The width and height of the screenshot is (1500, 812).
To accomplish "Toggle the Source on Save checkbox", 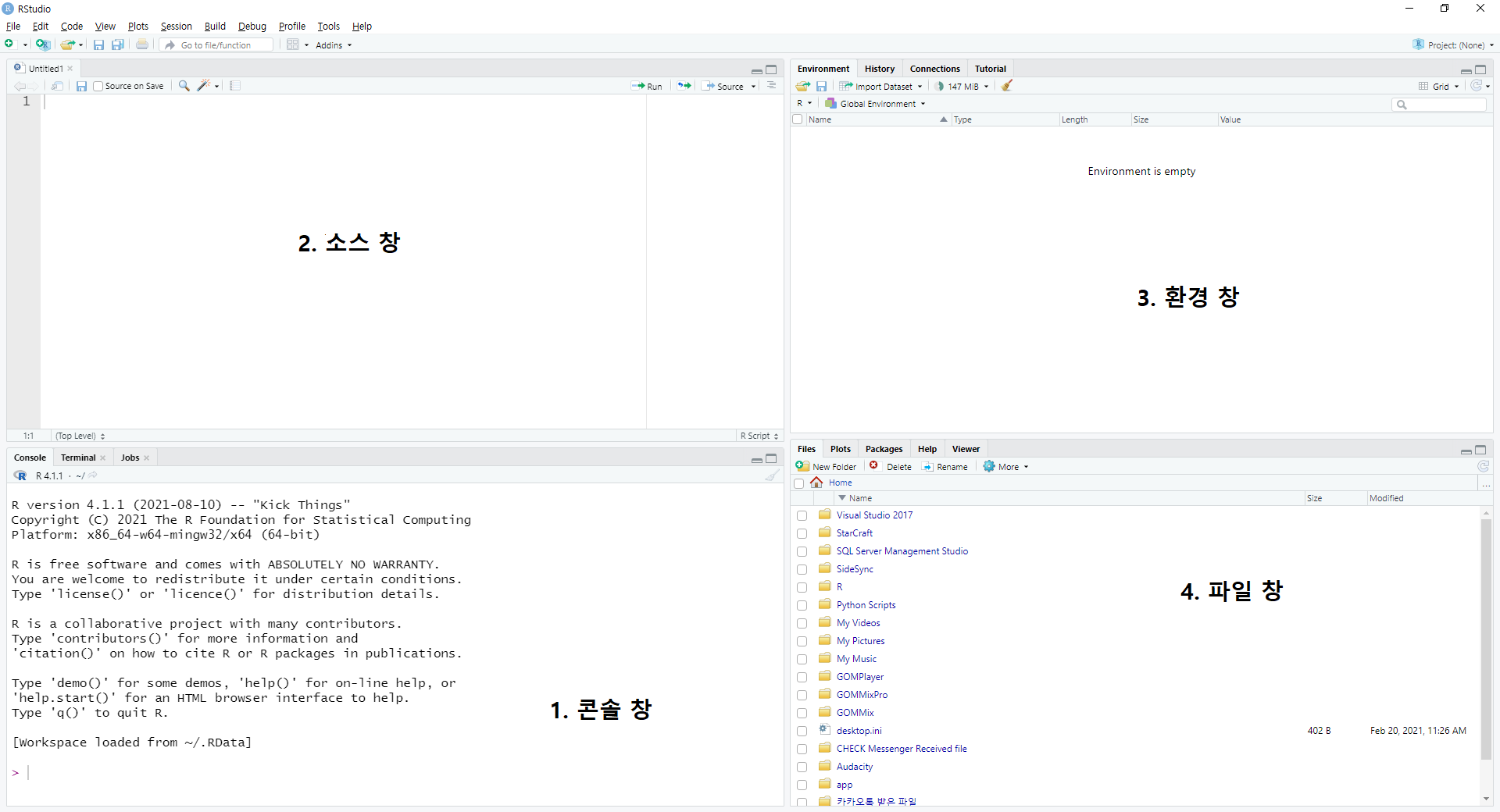I will click(x=98, y=86).
